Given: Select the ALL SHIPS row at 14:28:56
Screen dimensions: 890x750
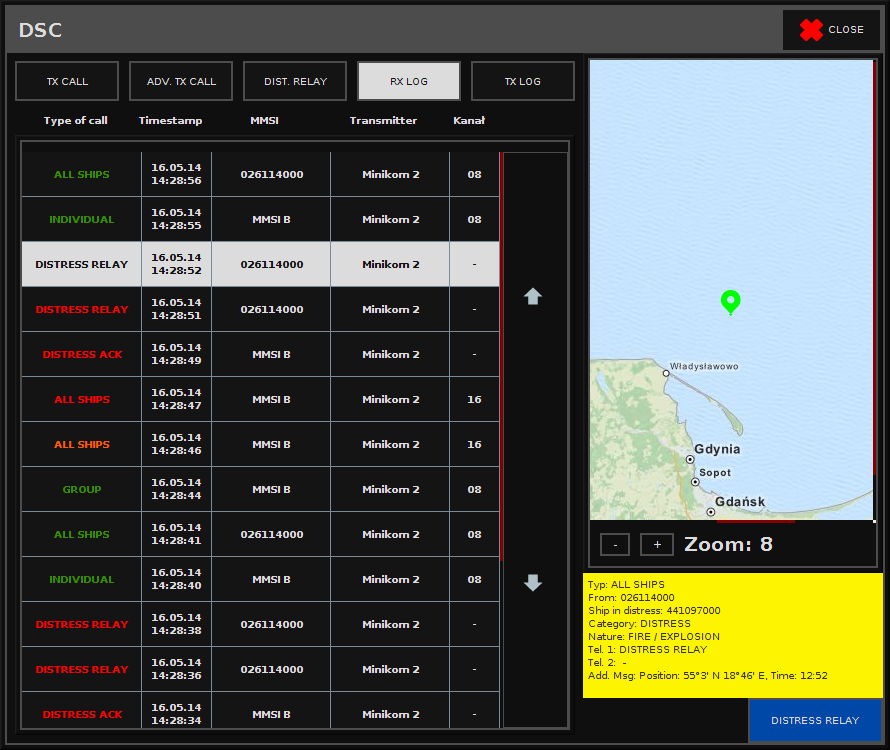Looking at the screenshot, I should pos(261,174).
